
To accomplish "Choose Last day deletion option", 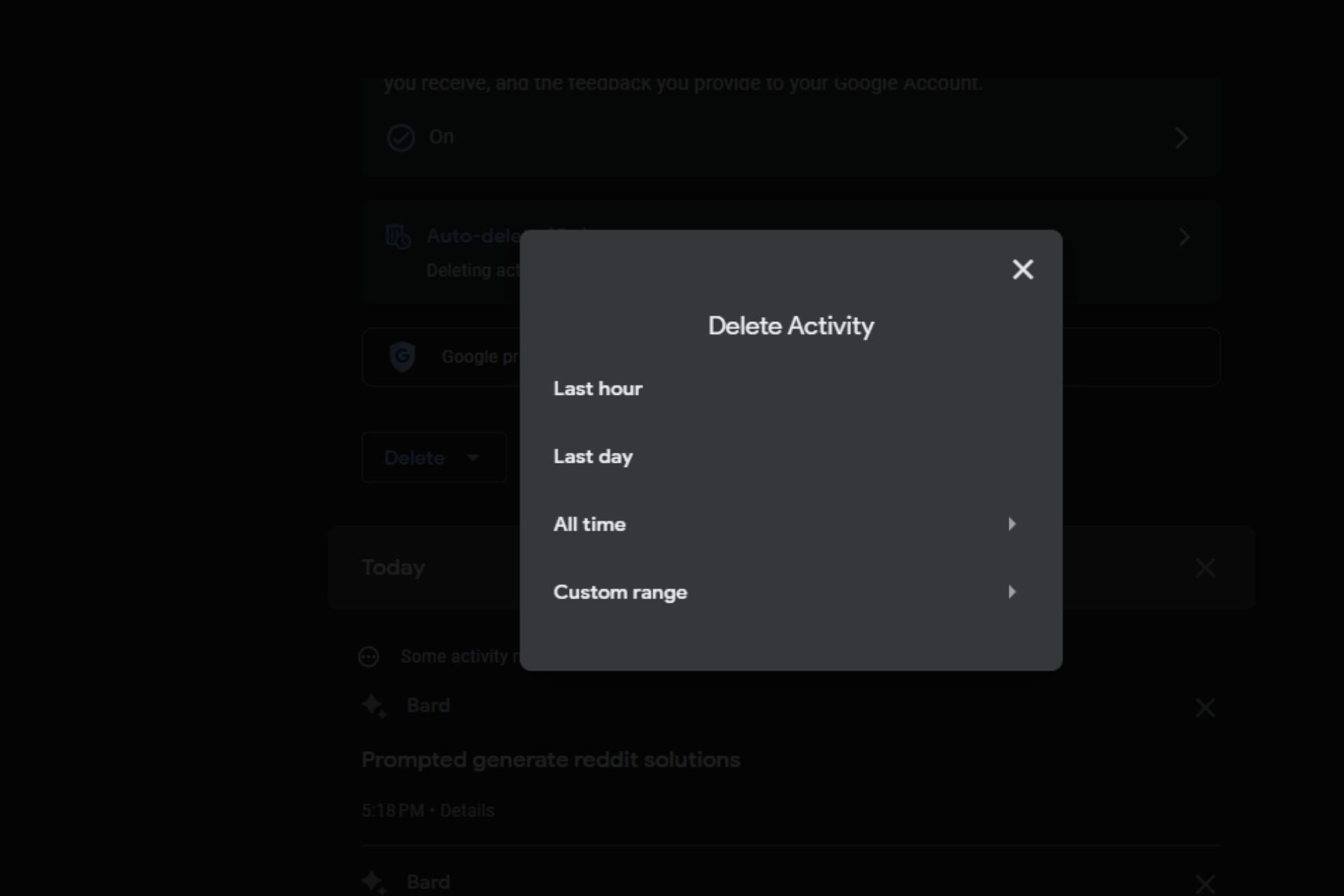I will 791,456.
